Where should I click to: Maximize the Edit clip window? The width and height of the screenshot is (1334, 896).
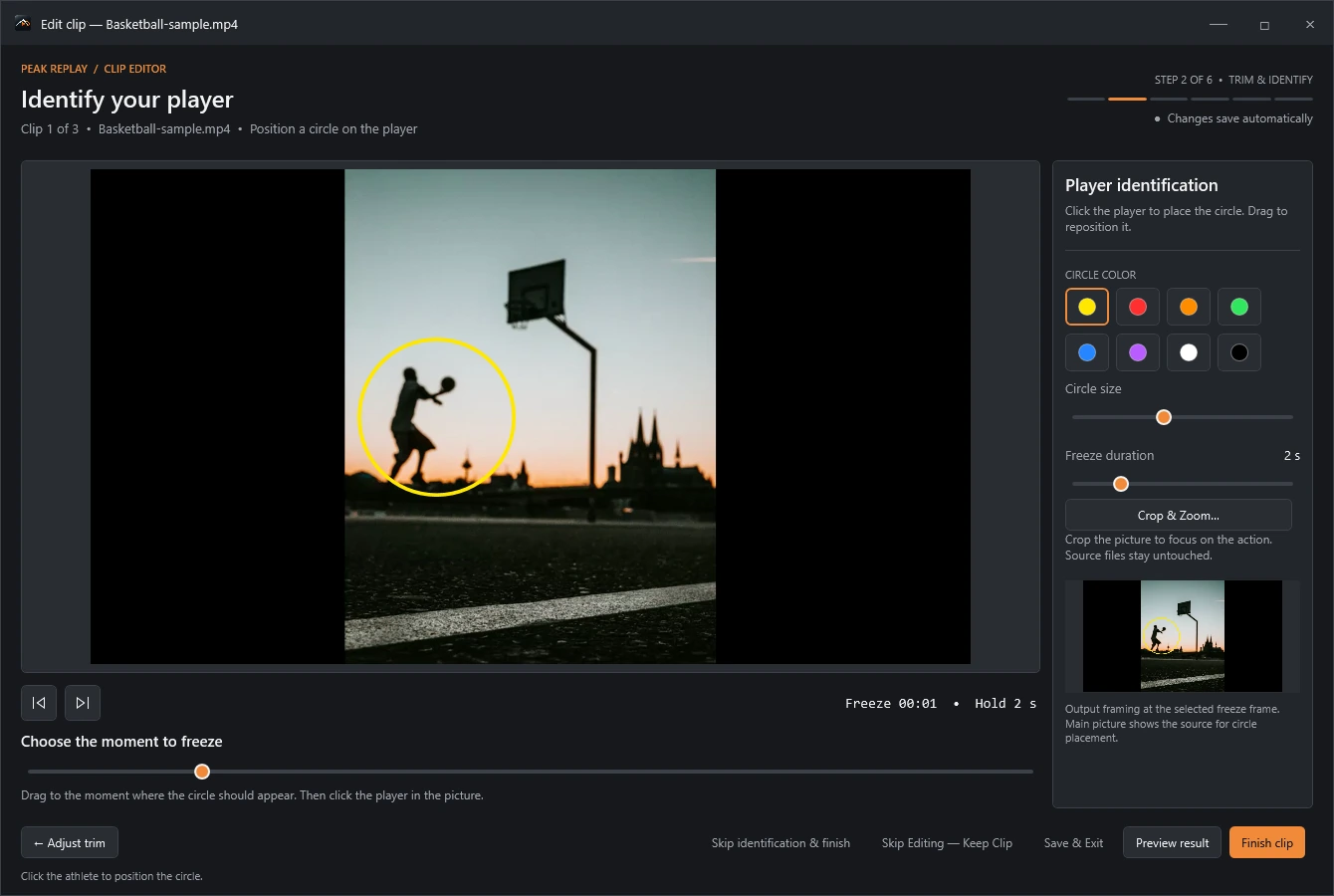1264,24
